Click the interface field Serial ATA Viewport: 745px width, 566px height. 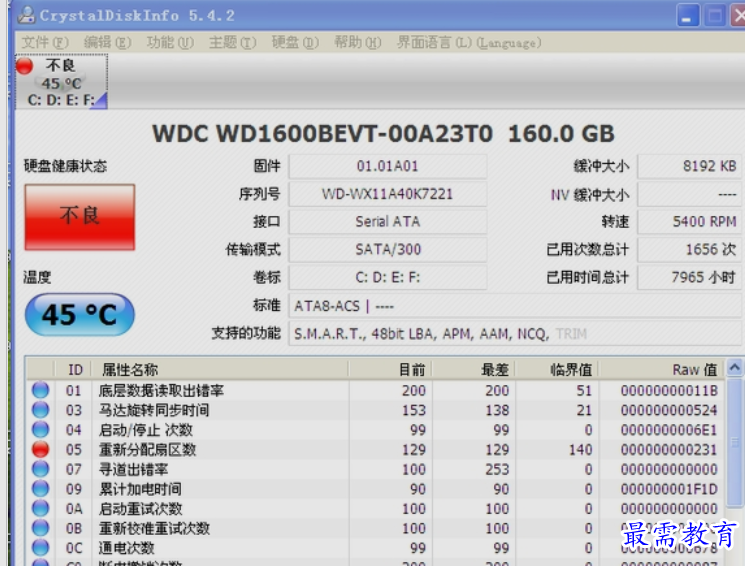[388, 221]
